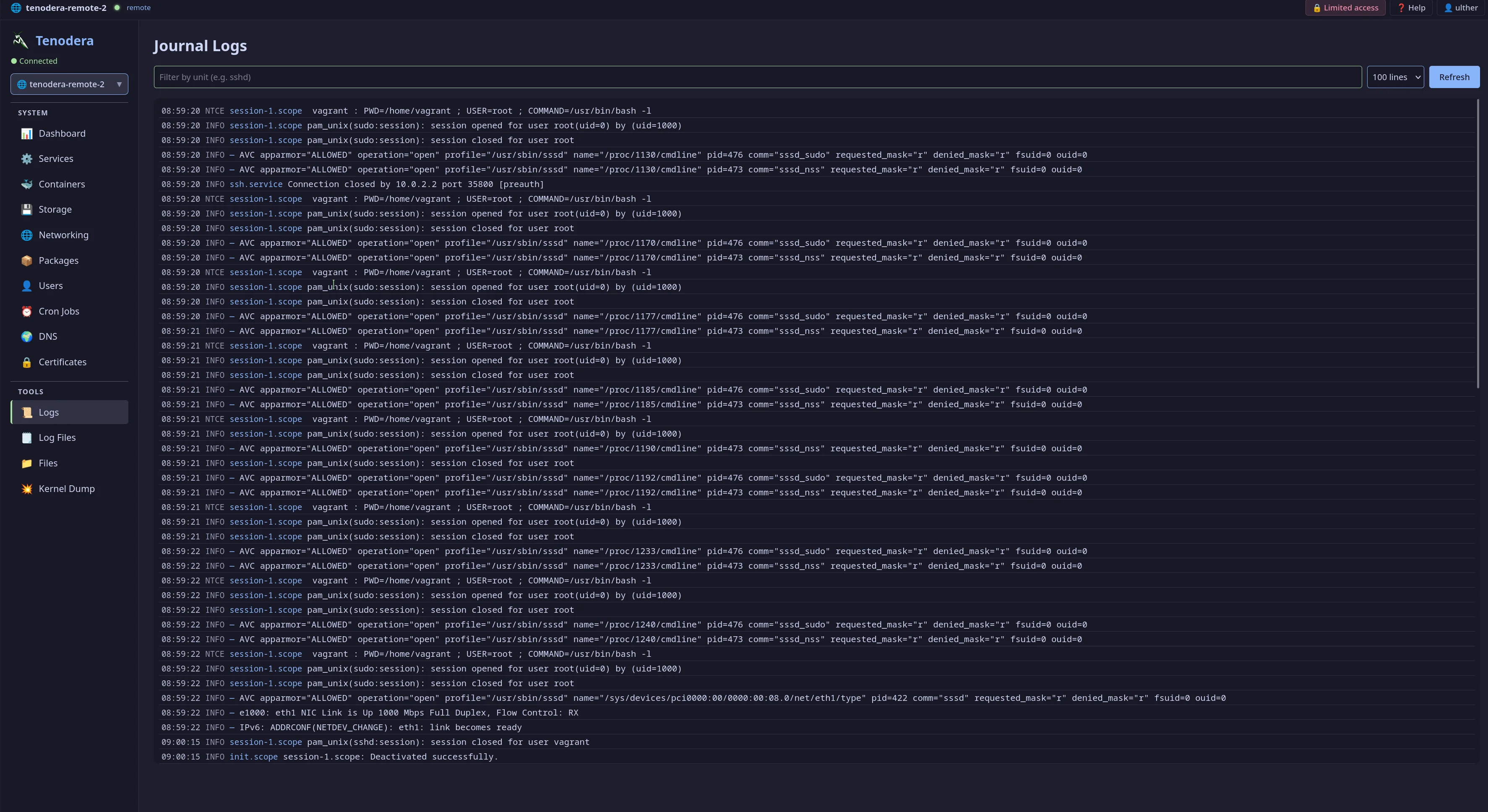Click the /proc/1233/cmdline sssd_nss log line

[817, 566]
